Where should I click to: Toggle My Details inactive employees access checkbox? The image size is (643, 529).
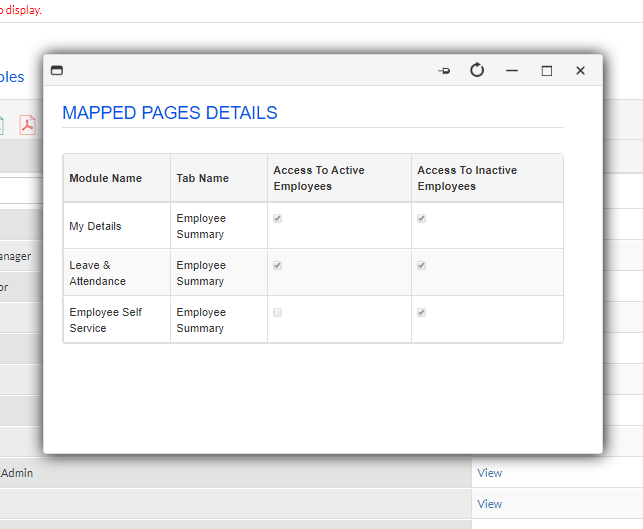[x=422, y=219]
